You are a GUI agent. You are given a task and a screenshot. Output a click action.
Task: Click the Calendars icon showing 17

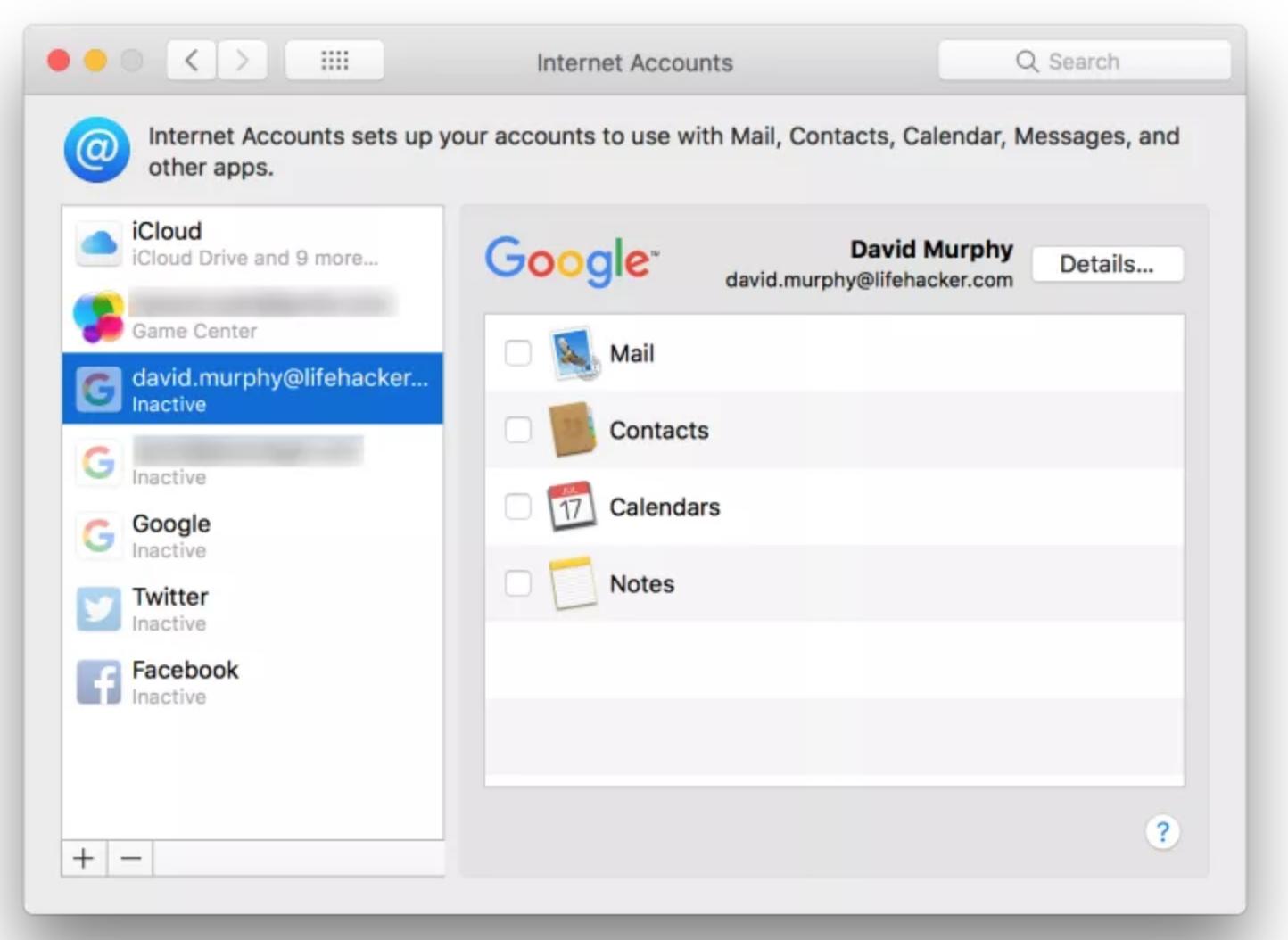point(572,507)
